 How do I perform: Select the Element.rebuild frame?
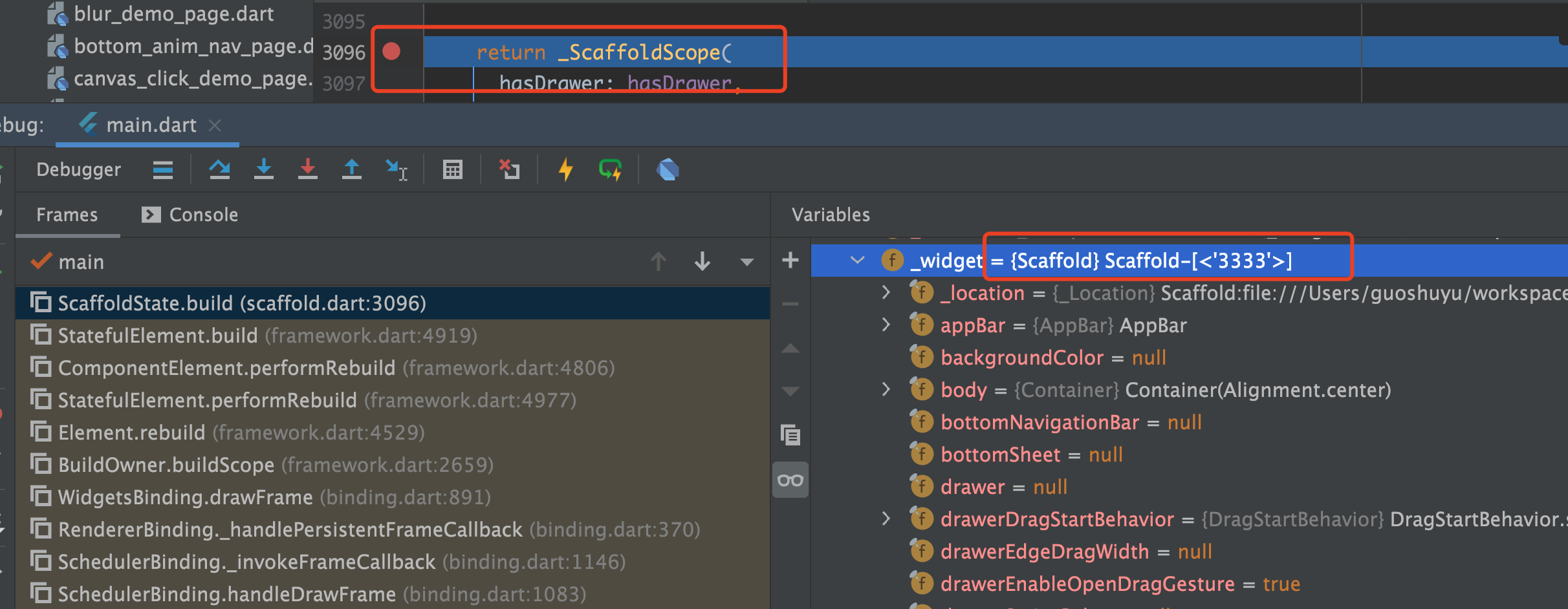(392, 433)
